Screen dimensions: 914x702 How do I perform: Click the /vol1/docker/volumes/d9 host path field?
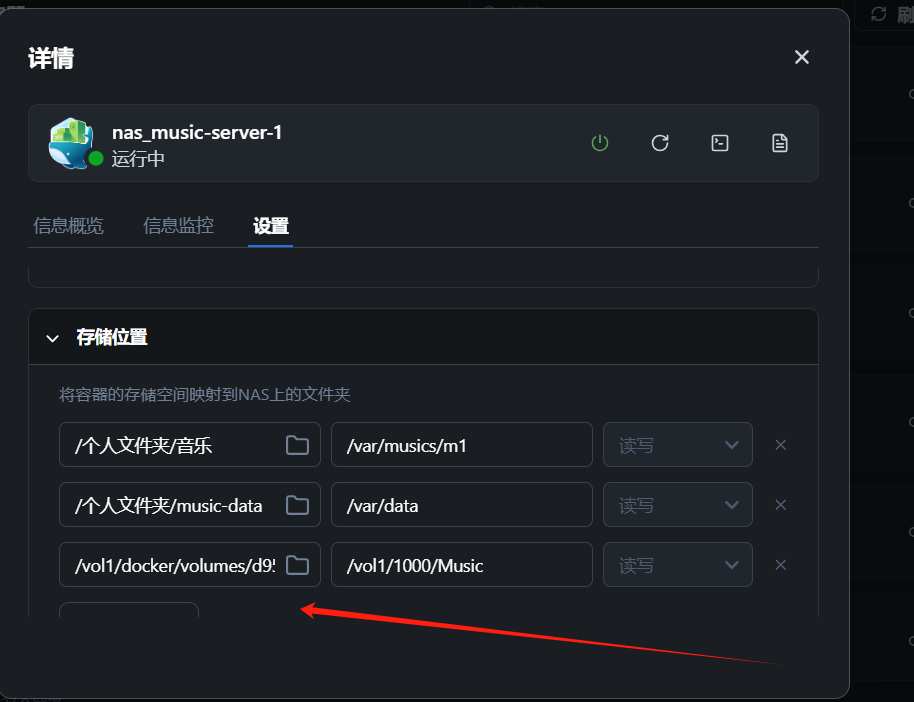click(x=189, y=565)
